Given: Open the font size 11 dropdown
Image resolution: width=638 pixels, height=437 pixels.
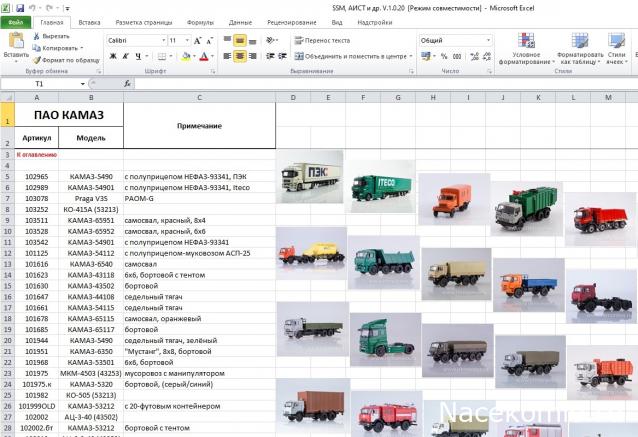Looking at the screenshot, I should click(x=187, y=41).
